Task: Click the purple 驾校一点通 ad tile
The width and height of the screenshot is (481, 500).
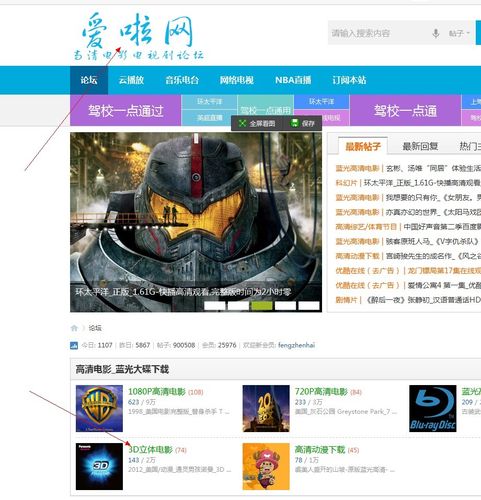Action: point(405,111)
